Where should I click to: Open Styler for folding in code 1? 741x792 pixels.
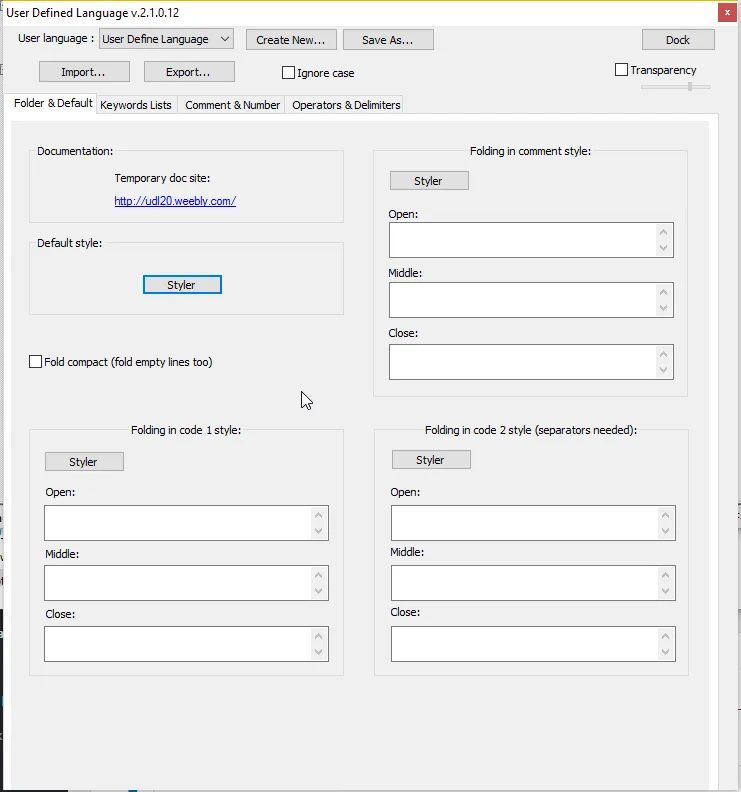(84, 462)
